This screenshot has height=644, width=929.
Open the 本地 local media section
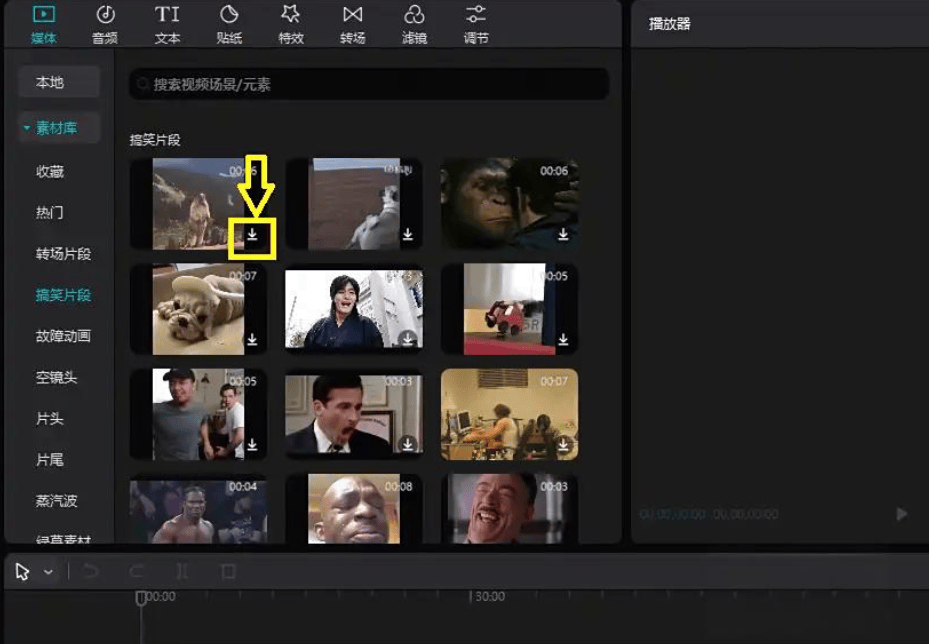pos(57,82)
